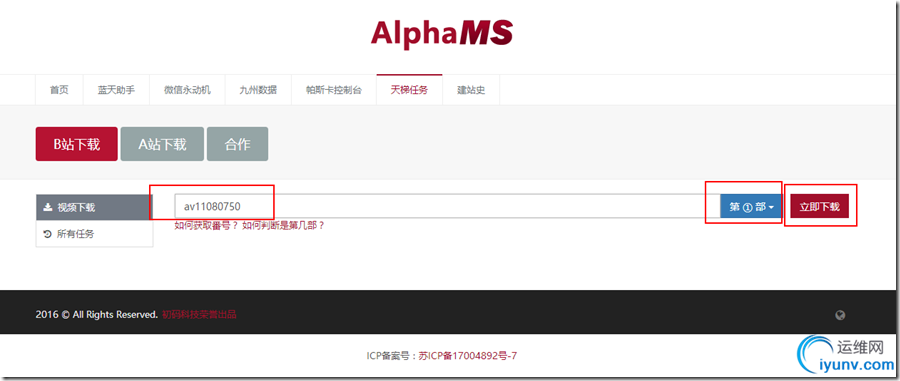Open the 首页 nav tab
The width and height of the screenshot is (900, 381).
point(59,90)
